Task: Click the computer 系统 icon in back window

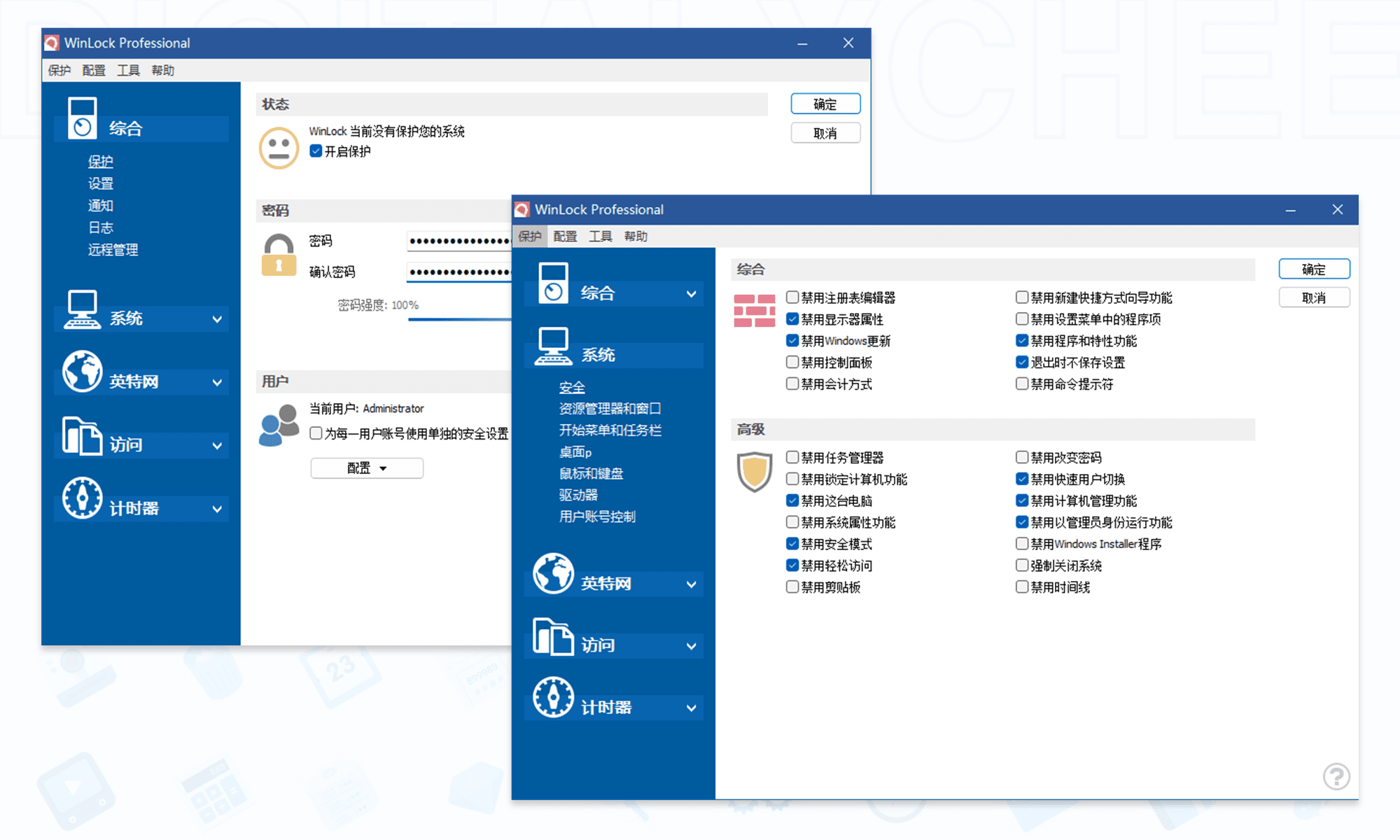Action: (x=82, y=309)
